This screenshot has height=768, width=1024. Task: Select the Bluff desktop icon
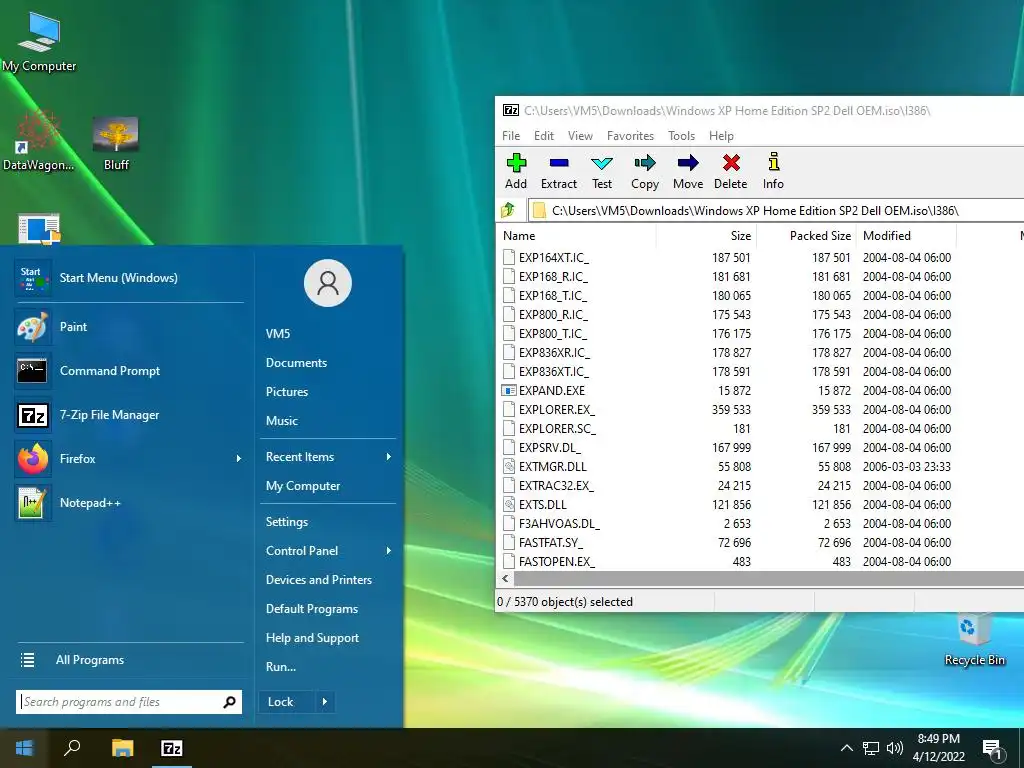[116, 144]
